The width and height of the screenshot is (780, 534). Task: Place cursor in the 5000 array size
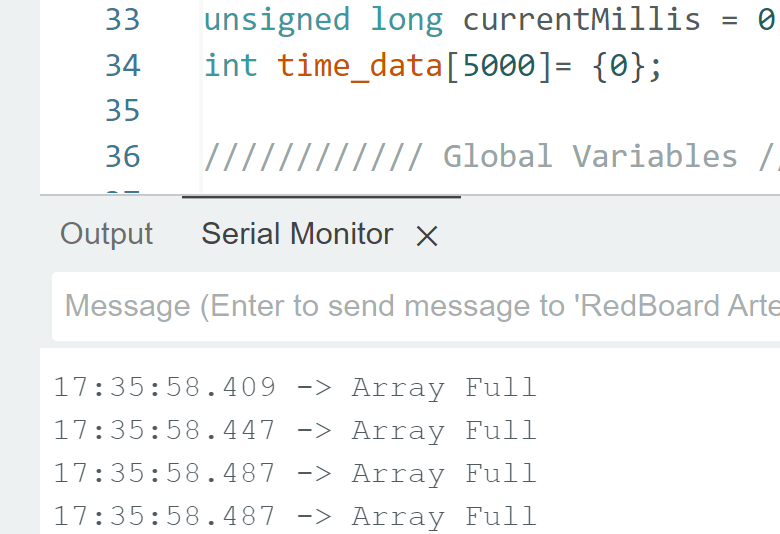coord(498,66)
